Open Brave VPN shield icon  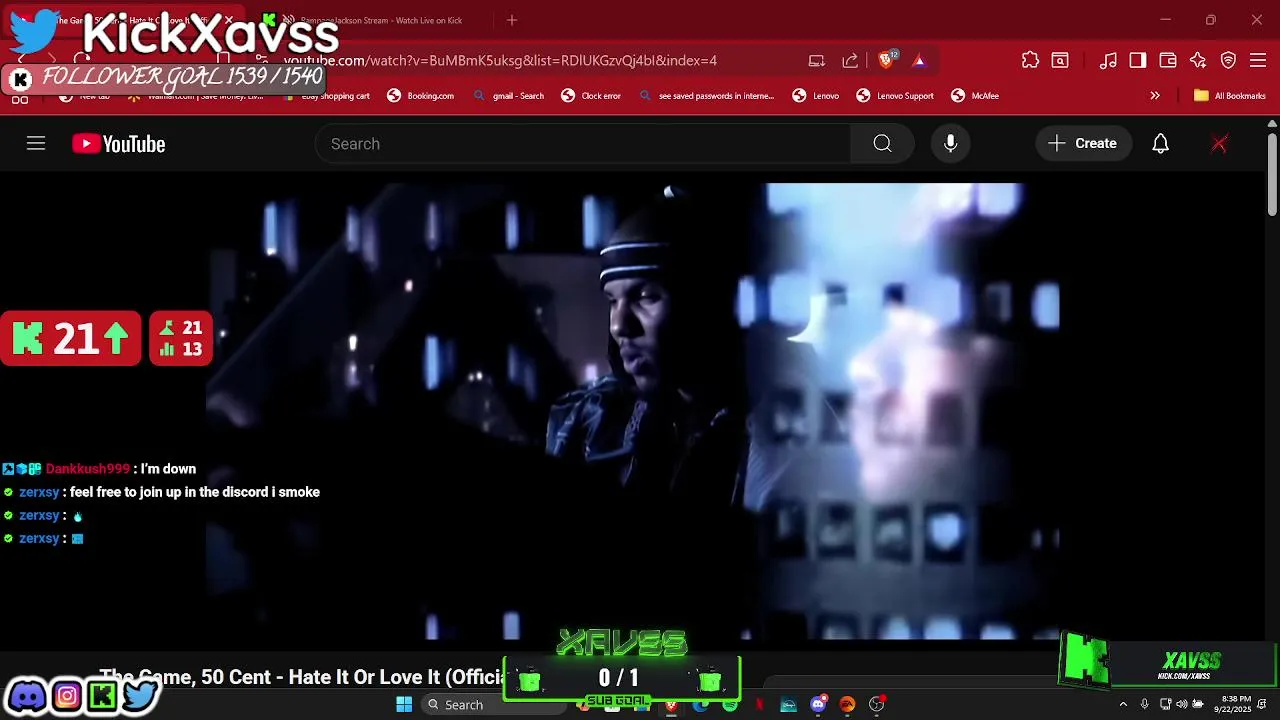point(1228,61)
